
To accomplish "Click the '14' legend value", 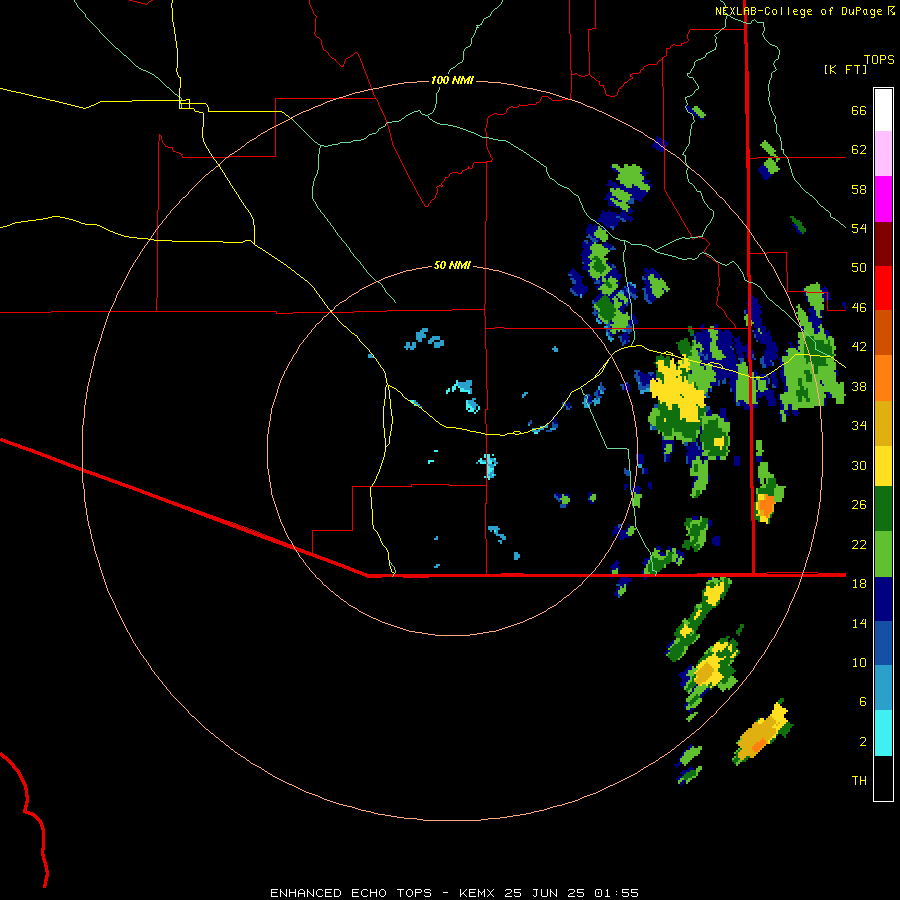I will [859, 623].
